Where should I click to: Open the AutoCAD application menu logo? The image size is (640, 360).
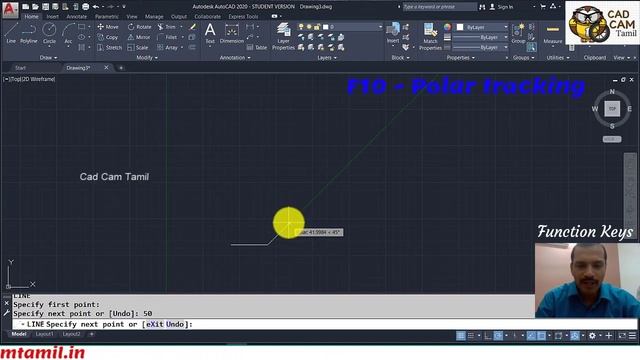(x=10, y=9)
